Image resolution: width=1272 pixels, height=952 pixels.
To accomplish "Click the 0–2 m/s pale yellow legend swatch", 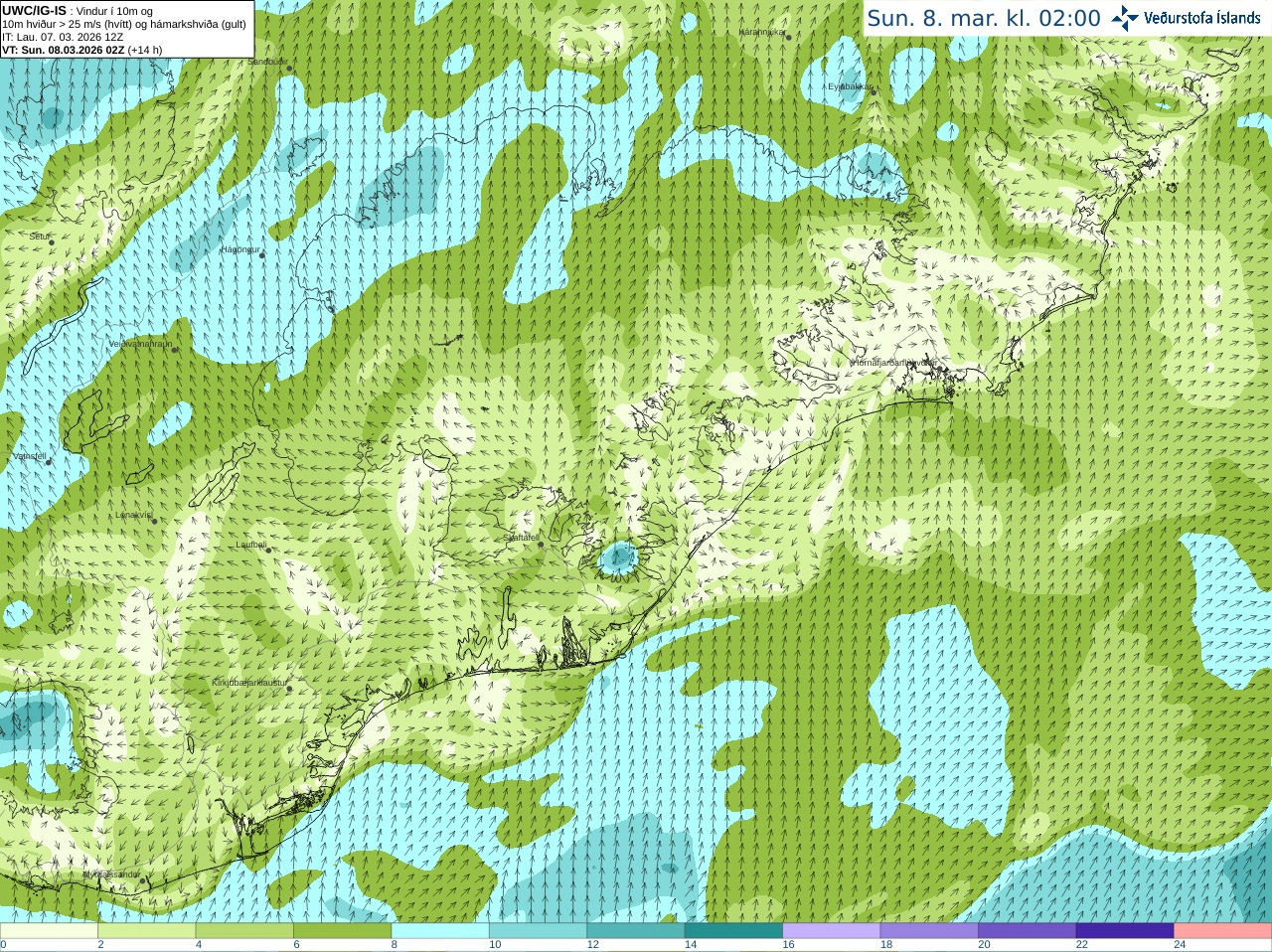I will [x=49, y=931].
